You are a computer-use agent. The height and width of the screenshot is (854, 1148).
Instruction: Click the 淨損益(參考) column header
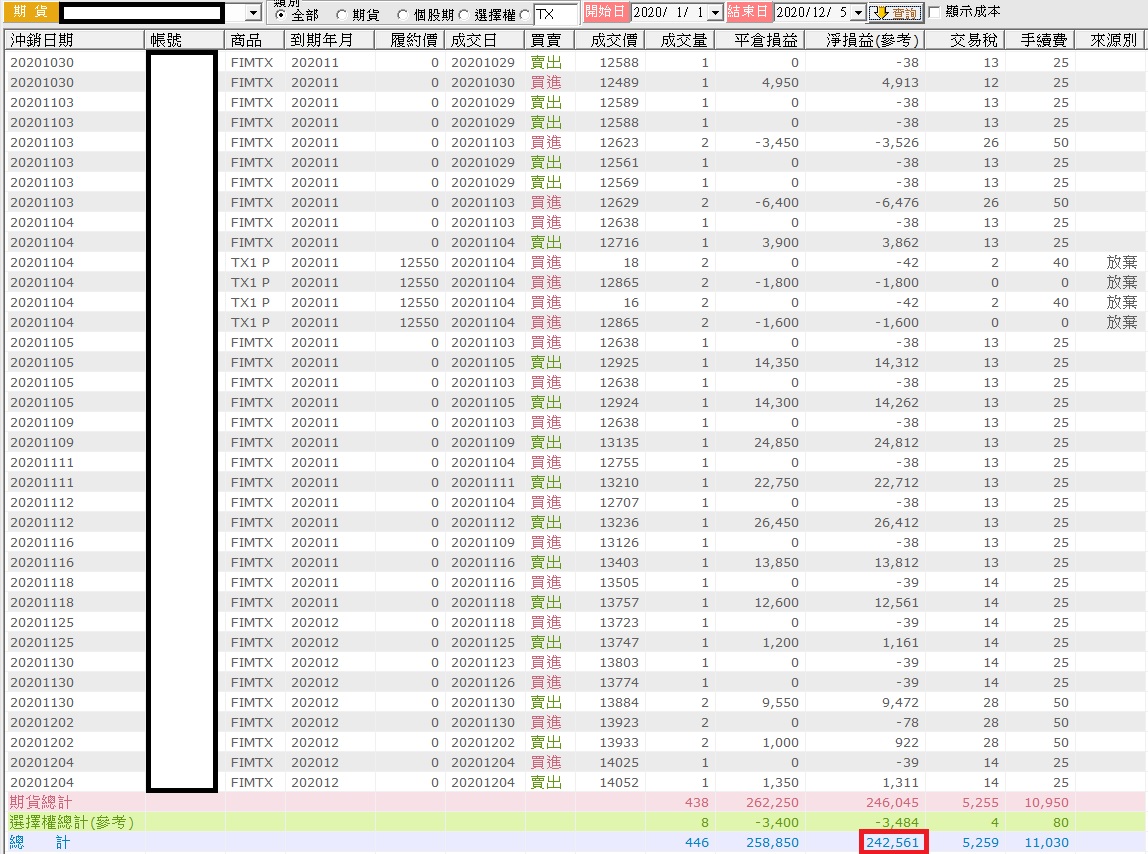(872, 40)
